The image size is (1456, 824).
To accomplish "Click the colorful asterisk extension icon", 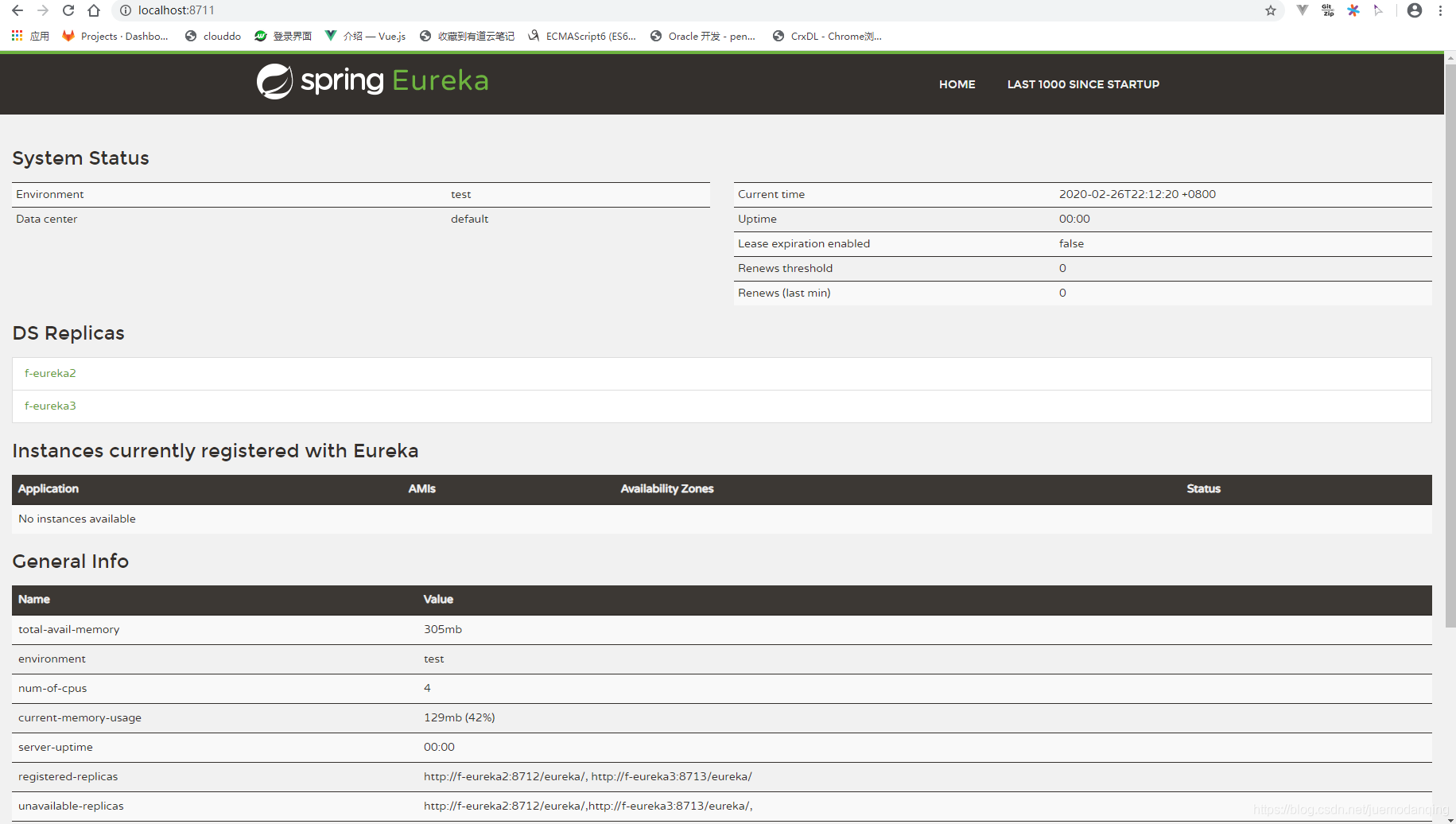I will tap(1353, 10).
